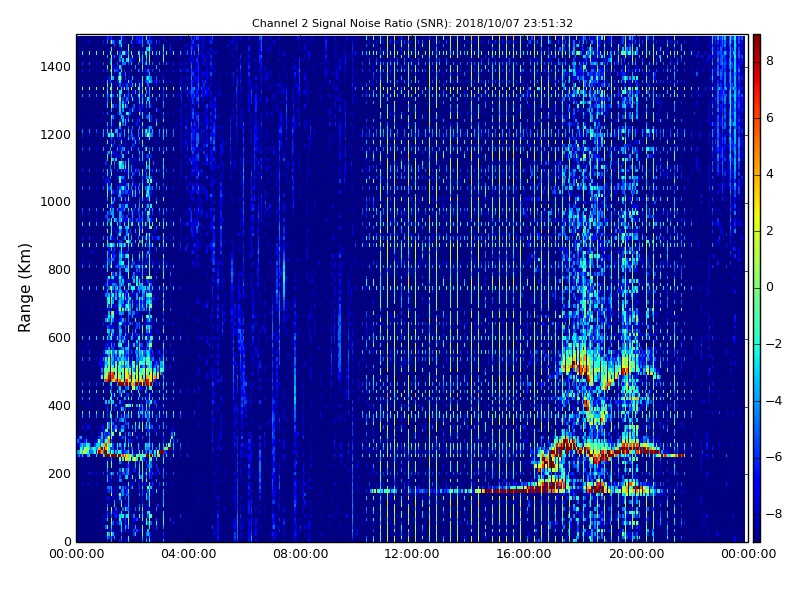Click the 20:00:00 time axis label

point(636,554)
